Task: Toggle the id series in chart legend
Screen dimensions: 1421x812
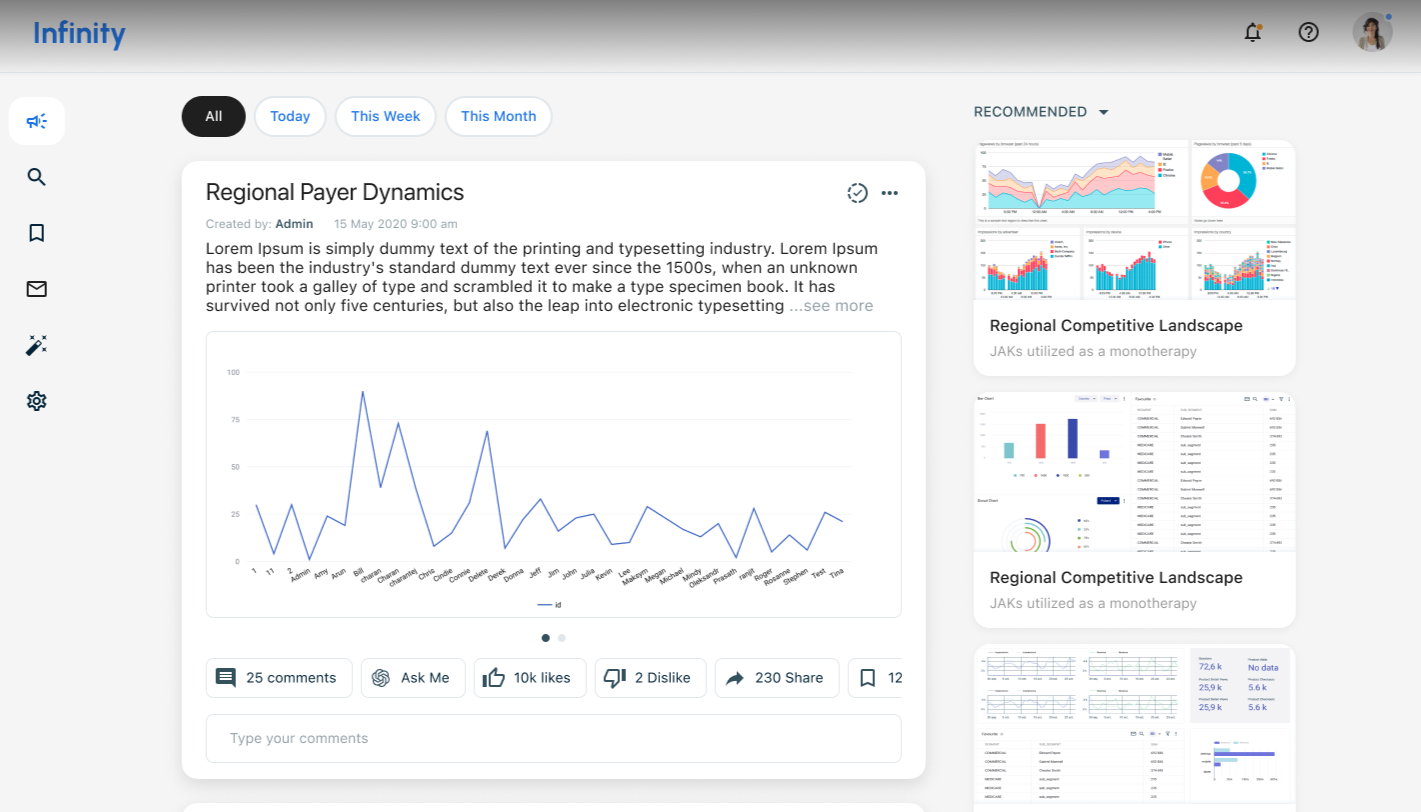Action: (x=549, y=605)
